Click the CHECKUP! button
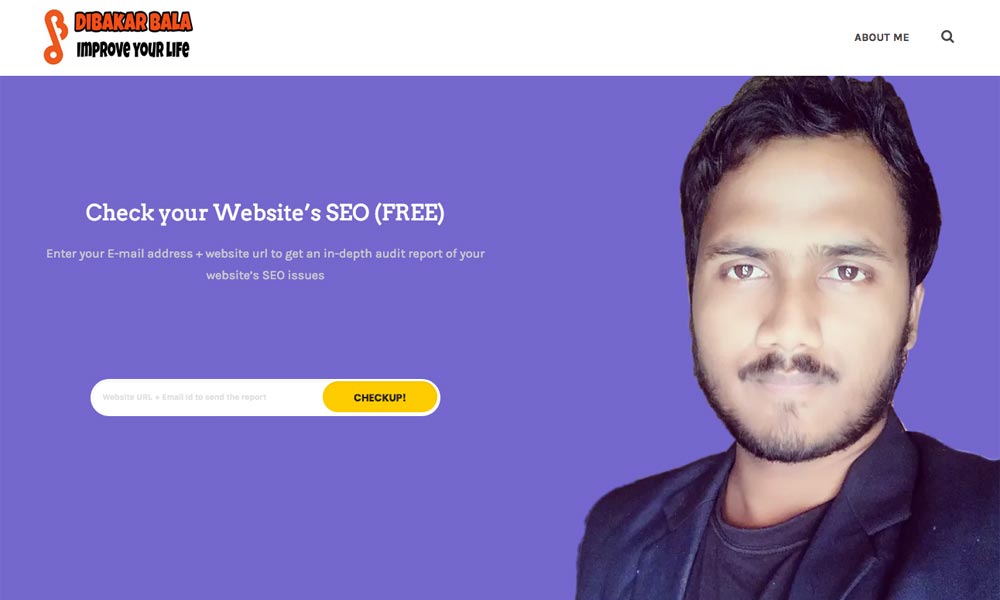This screenshot has height=600, width=1000. click(x=380, y=397)
